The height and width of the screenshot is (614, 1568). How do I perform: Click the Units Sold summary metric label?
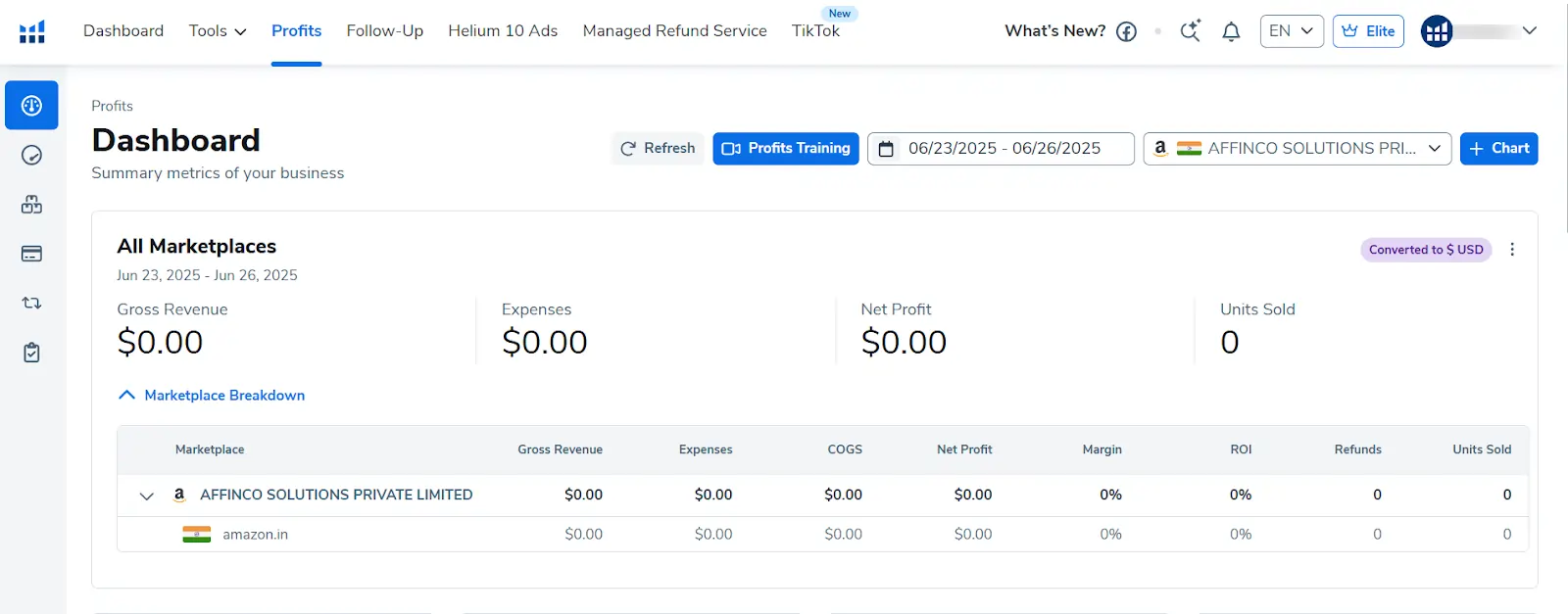(1257, 309)
